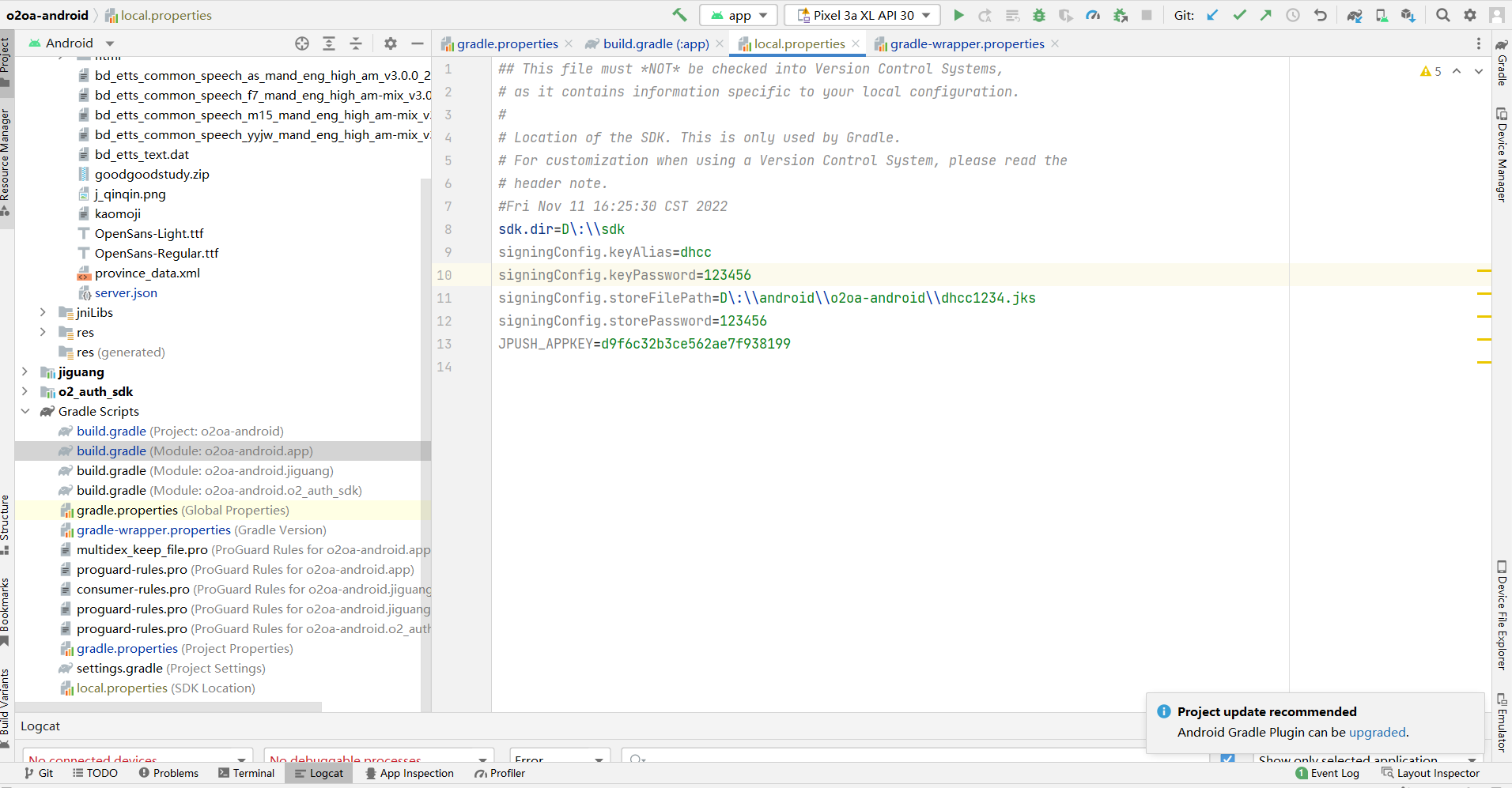Image resolution: width=1512 pixels, height=788 pixels.
Task: Toggle the checkbox in Logcat filter bar
Action: (1227, 759)
